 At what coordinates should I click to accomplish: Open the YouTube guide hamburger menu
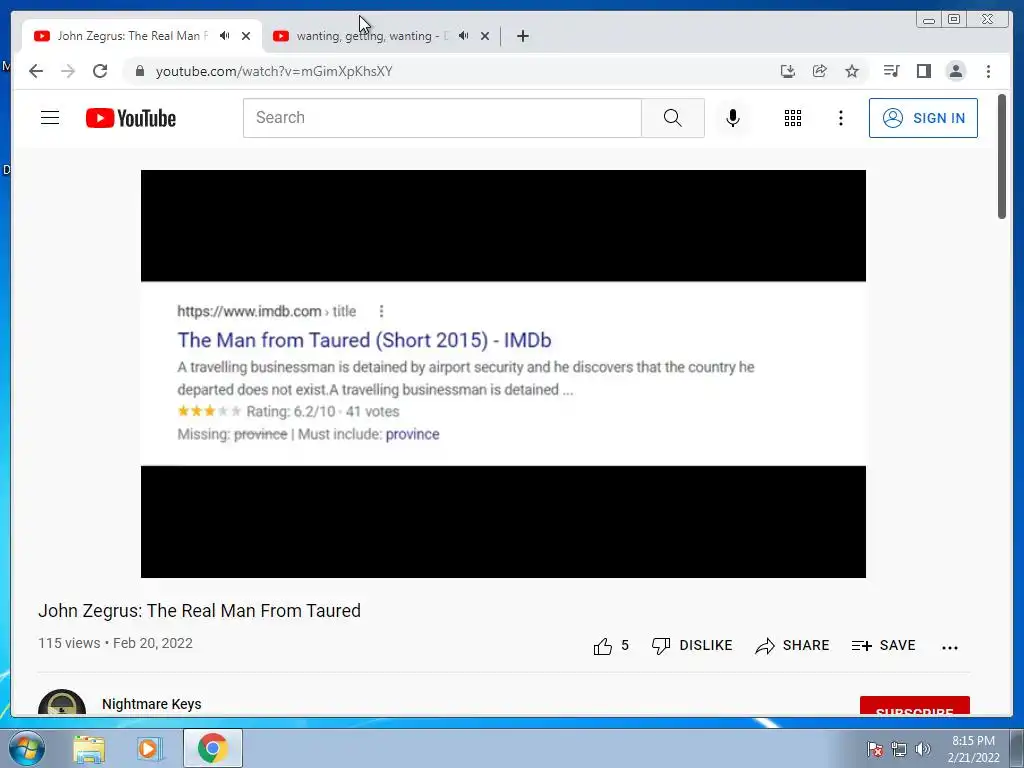click(x=50, y=118)
